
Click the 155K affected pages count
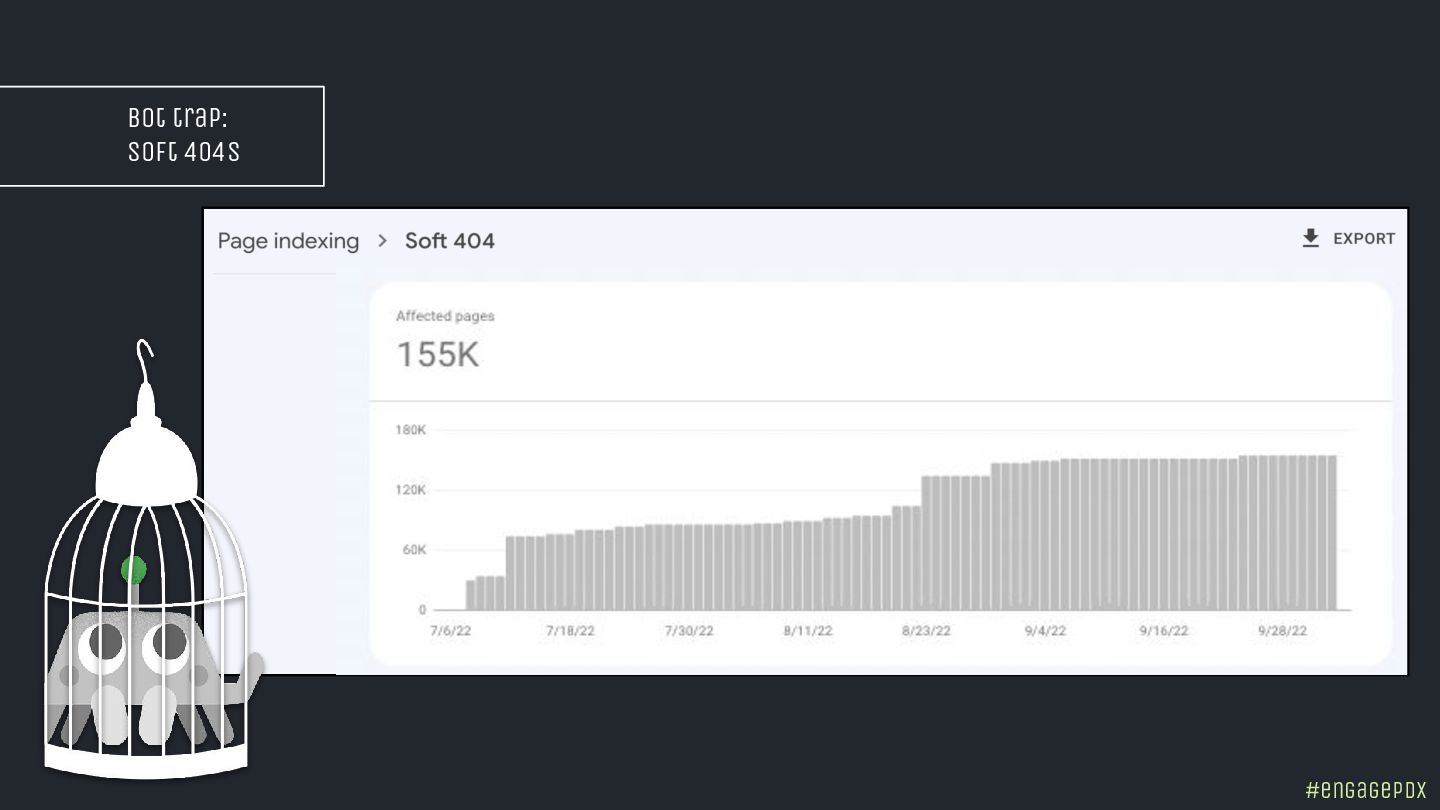click(x=438, y=355)
